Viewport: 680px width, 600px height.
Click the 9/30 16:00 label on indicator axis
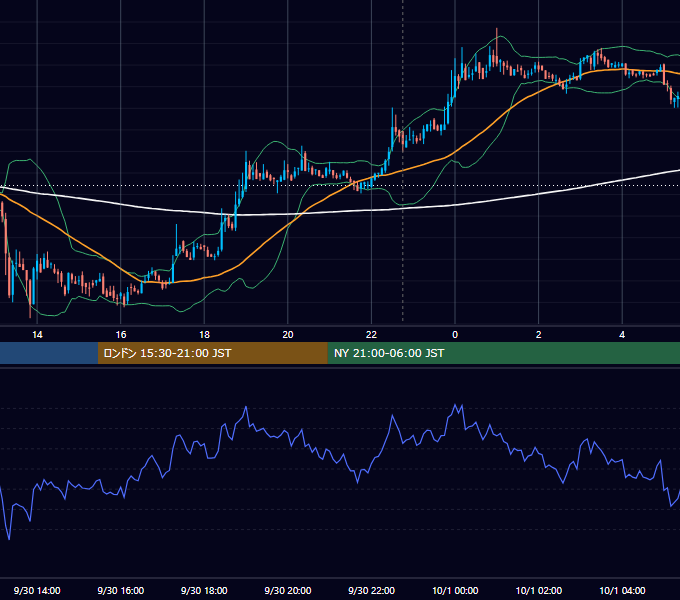tap(121, 590)
